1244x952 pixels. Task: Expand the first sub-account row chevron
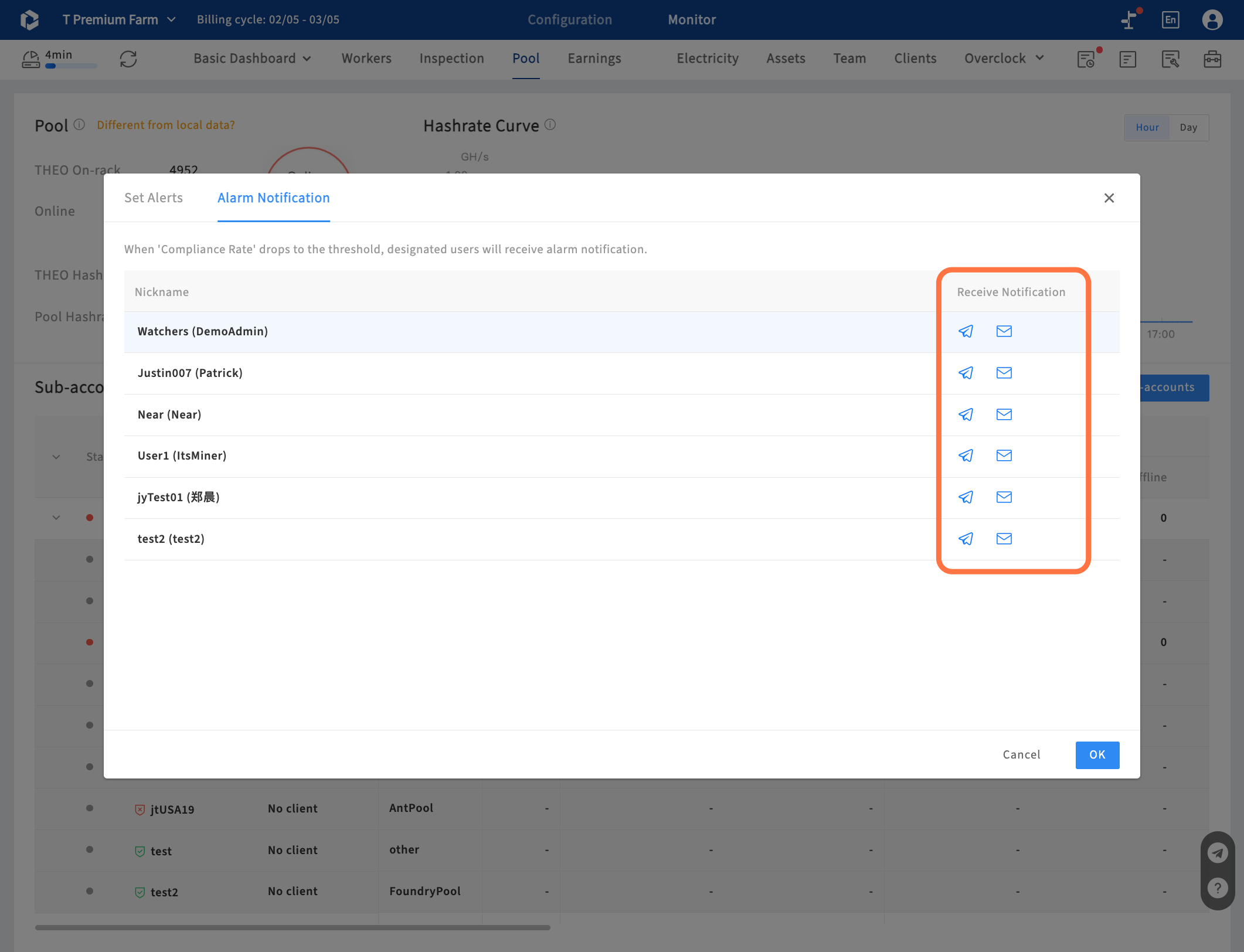click(56, 518)
